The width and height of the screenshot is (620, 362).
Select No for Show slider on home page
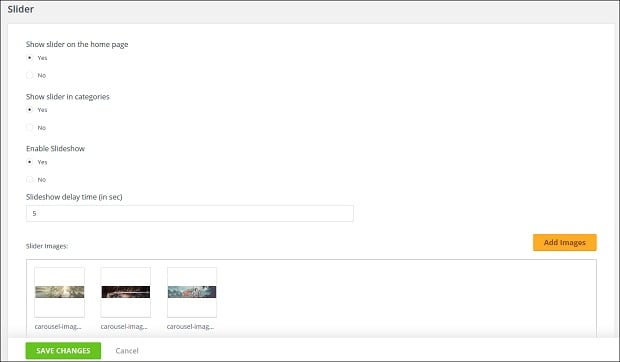[30, 75]
